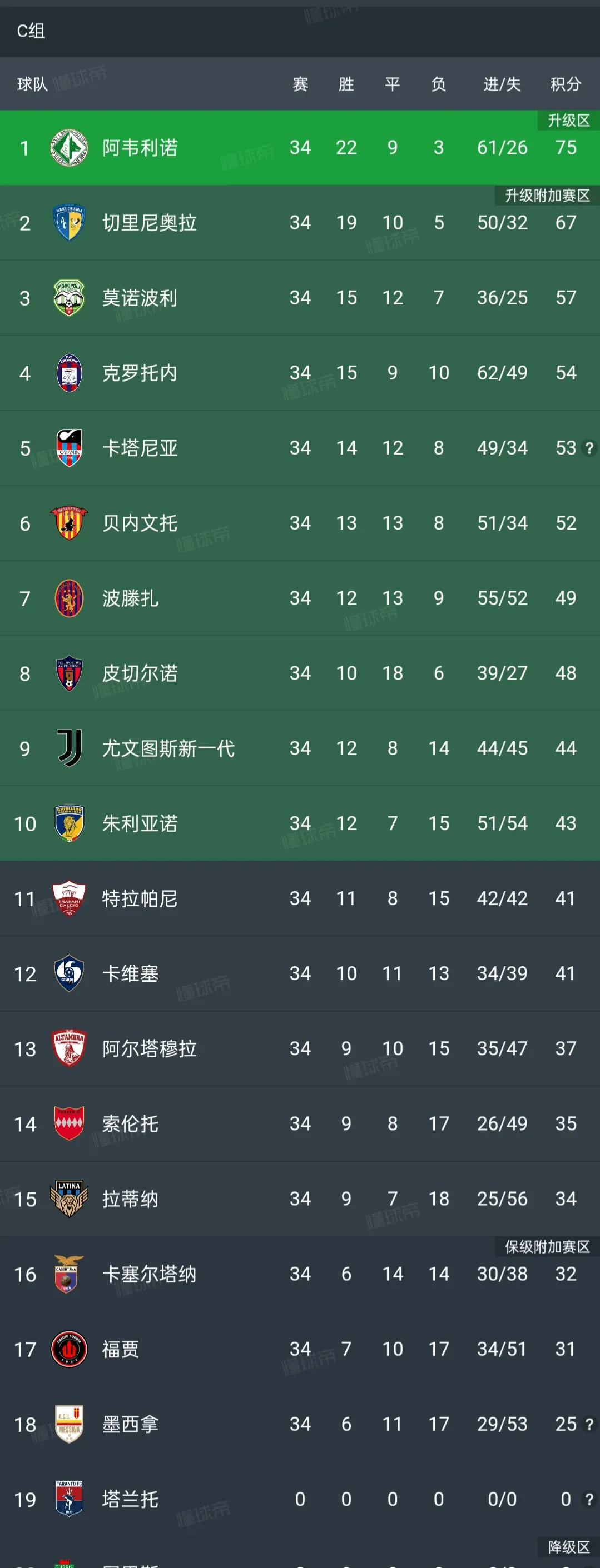Image resolution: width=600 pixels, height=1568 pixels.
Task: Tap the Crotone (克罗托内) club badge
Action: (69, 373)
